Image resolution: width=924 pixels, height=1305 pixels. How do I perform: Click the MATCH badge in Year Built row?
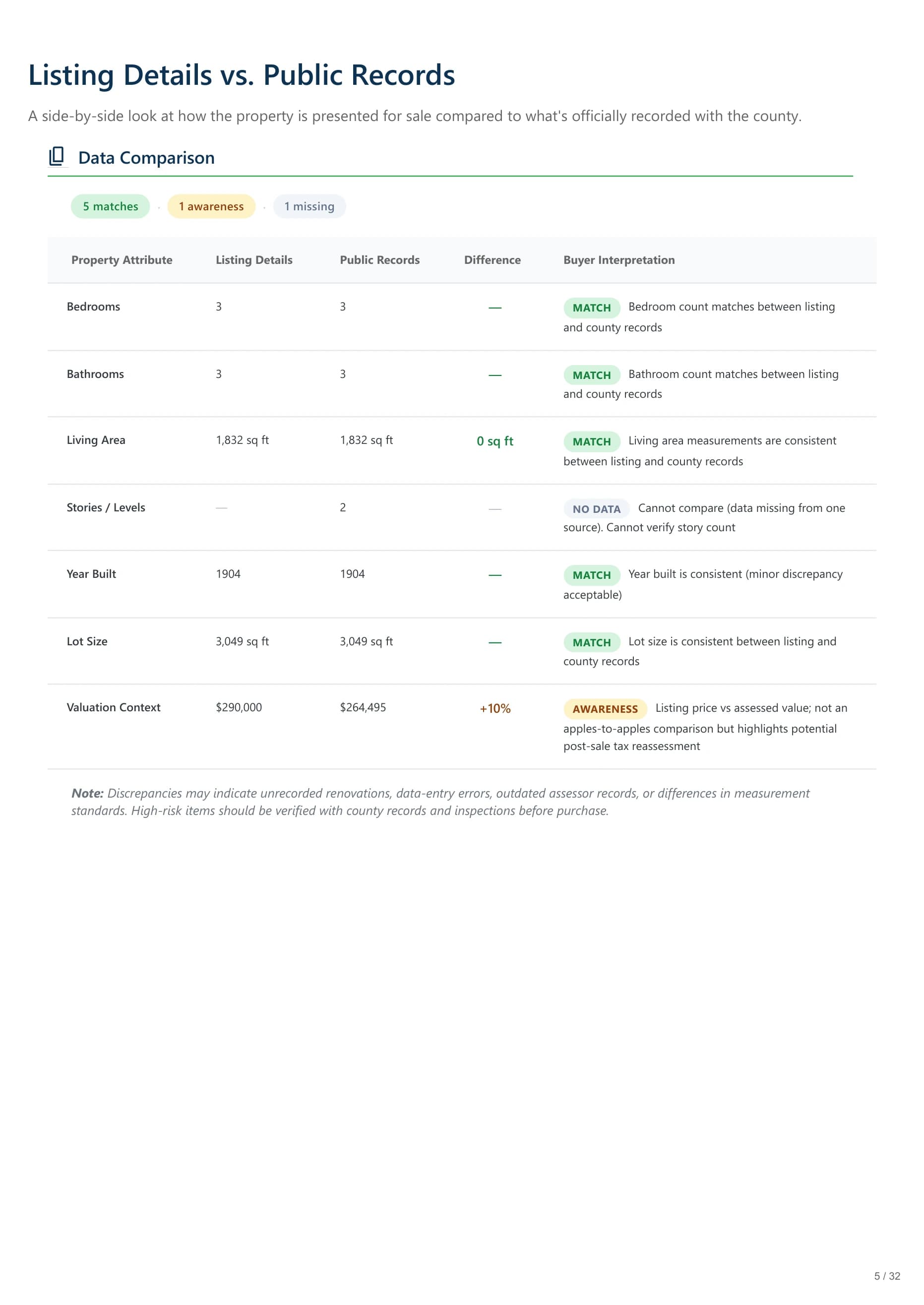tap(592, 575)
